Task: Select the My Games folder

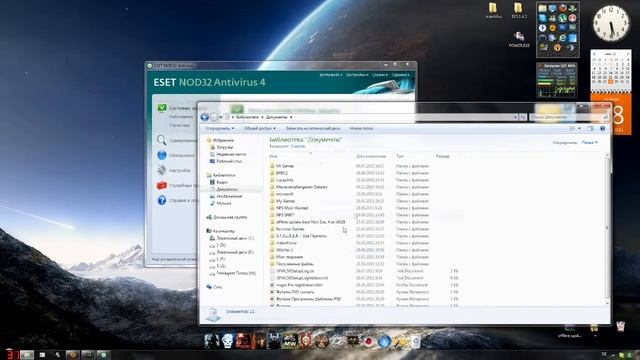Action: click(x=285, y=201)
